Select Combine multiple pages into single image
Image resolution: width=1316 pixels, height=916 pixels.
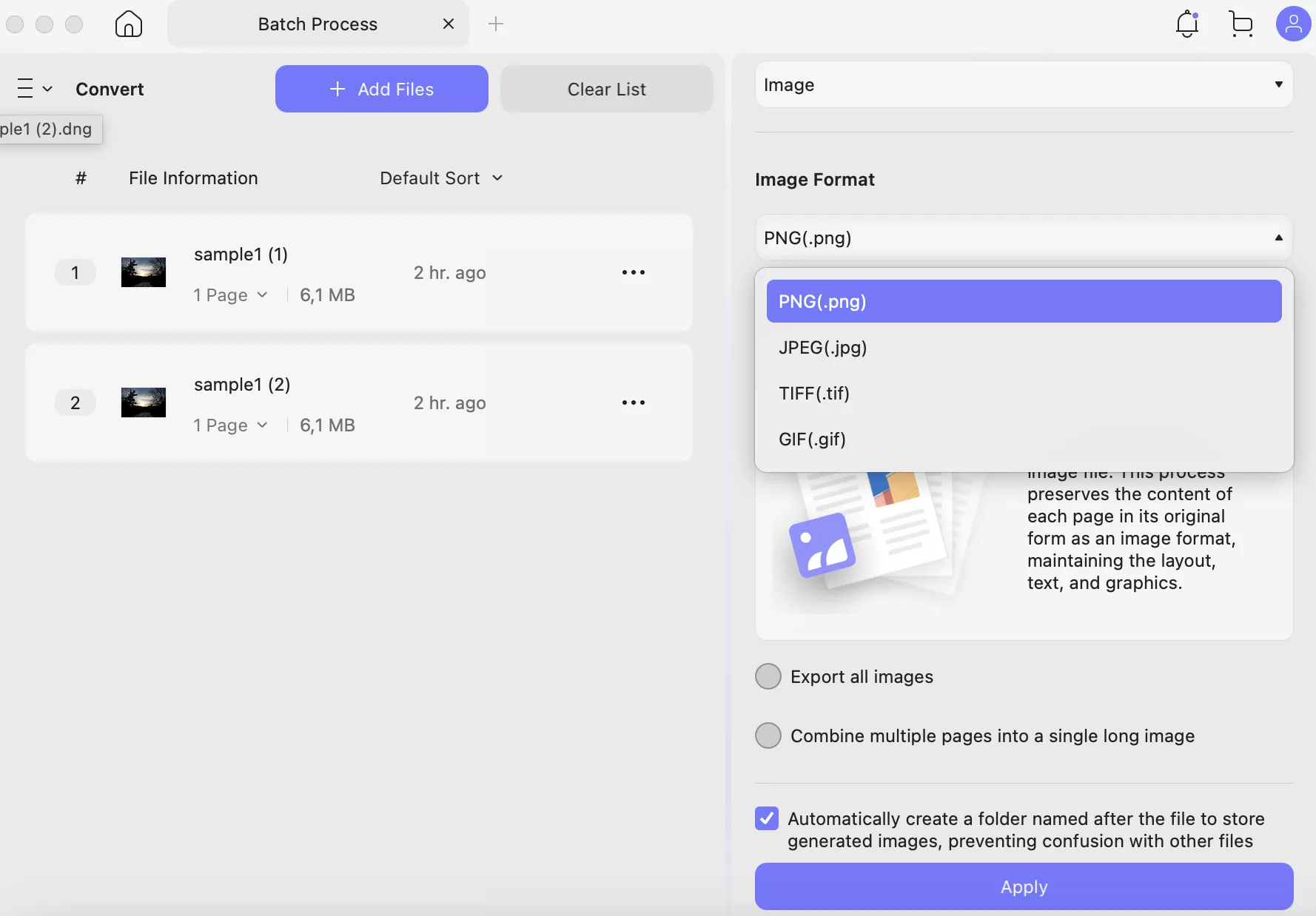768,735
